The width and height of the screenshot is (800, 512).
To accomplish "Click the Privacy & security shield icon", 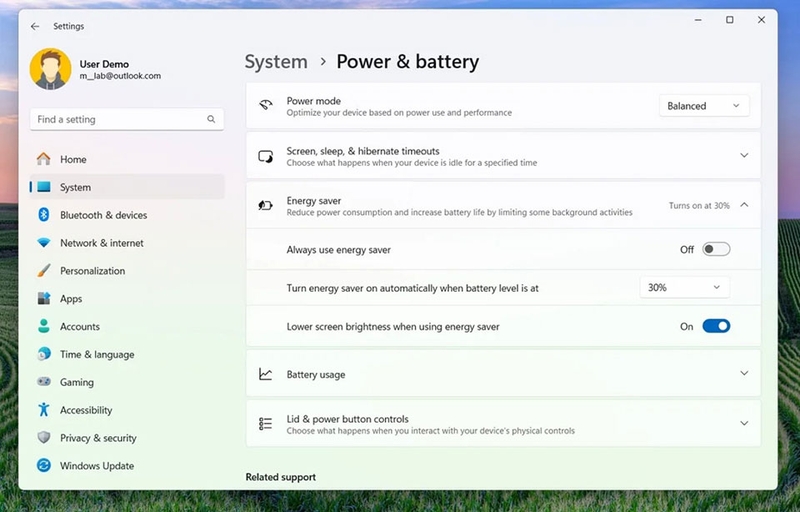I will point(44,438).
